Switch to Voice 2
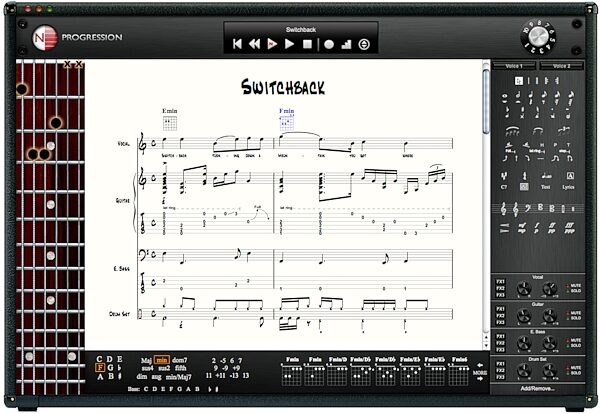The width and height of the screenshot is (600, 414). click(561, 66)
